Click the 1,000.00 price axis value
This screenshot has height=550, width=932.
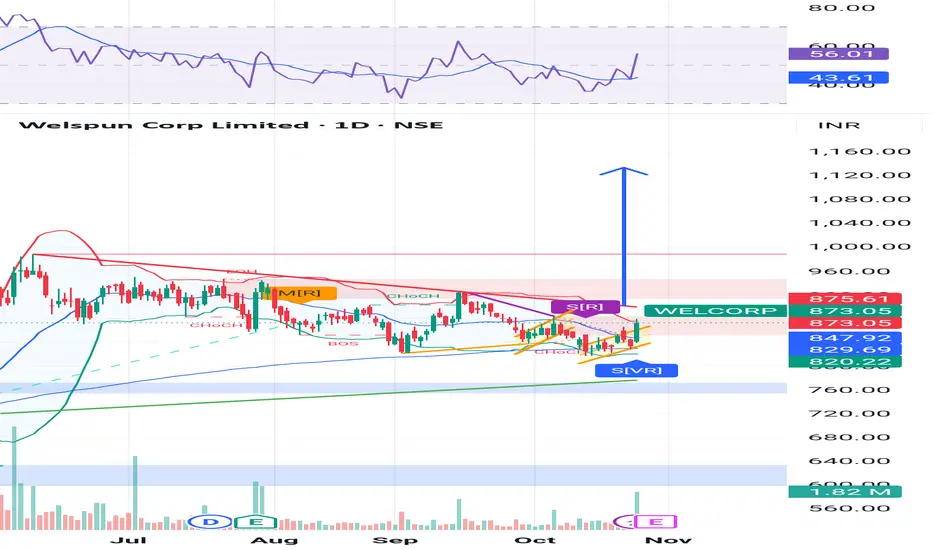[x=860, y=247]
